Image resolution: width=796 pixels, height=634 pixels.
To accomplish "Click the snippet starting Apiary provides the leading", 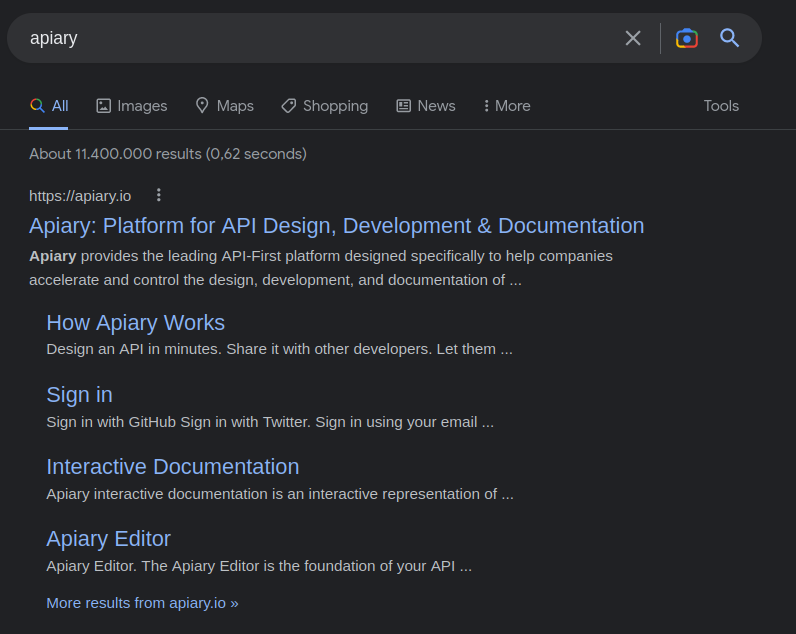I will tap(321, 268).
